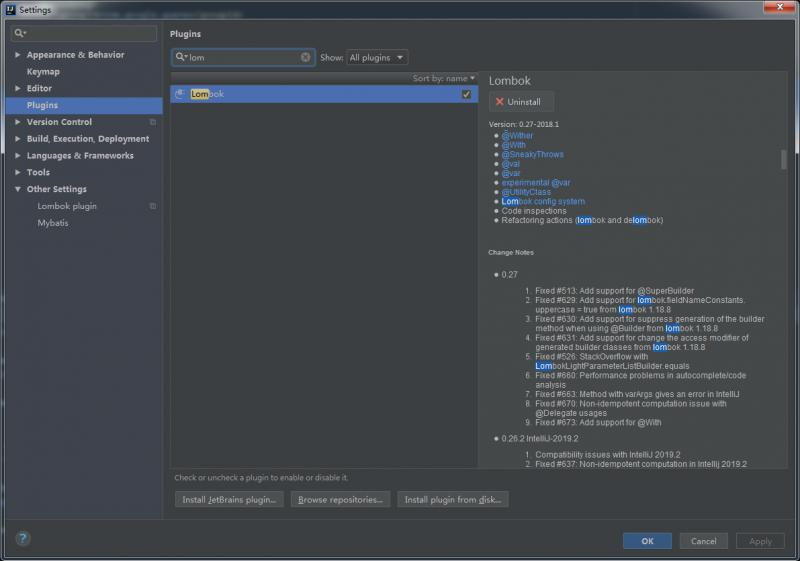Collapse the Other Settings section arrow

click(17, 189)
